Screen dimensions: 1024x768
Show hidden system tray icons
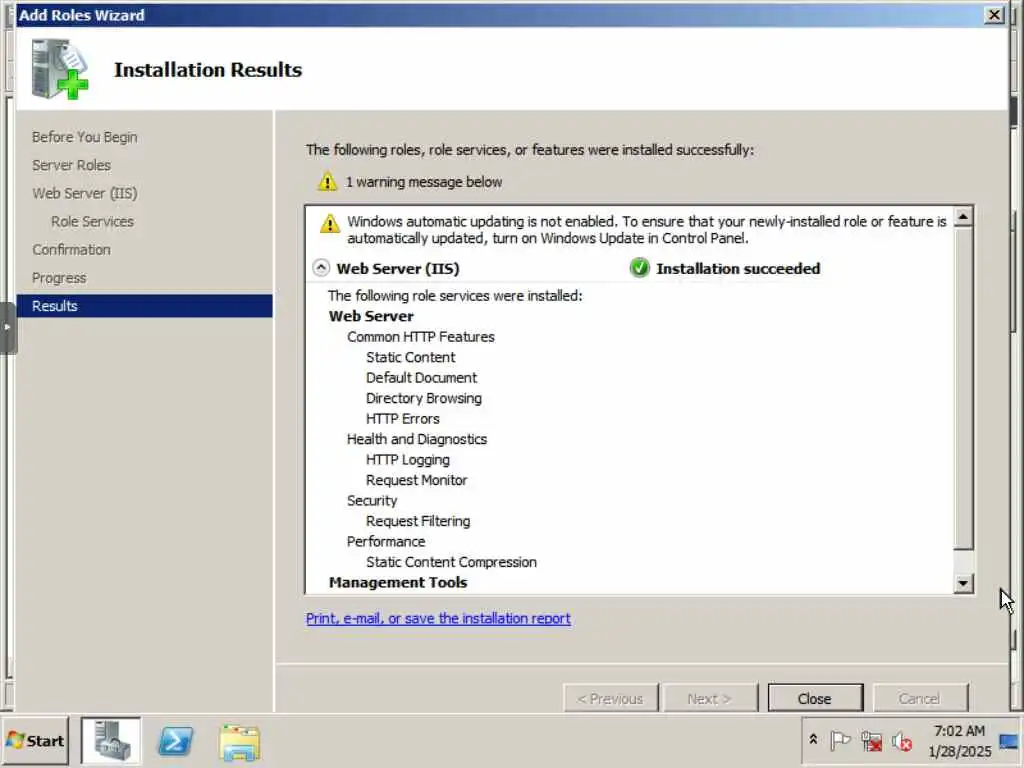pyautogui.click(x=813, y=739)
